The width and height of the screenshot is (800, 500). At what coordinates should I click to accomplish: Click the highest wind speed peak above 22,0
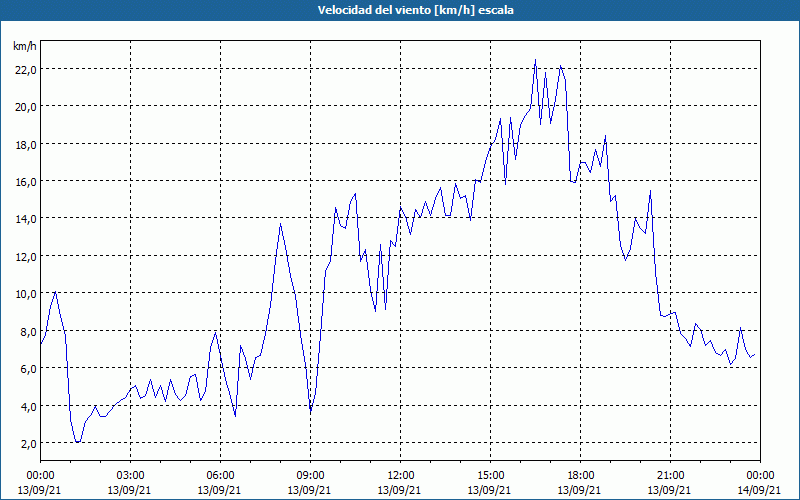[535, 60]
